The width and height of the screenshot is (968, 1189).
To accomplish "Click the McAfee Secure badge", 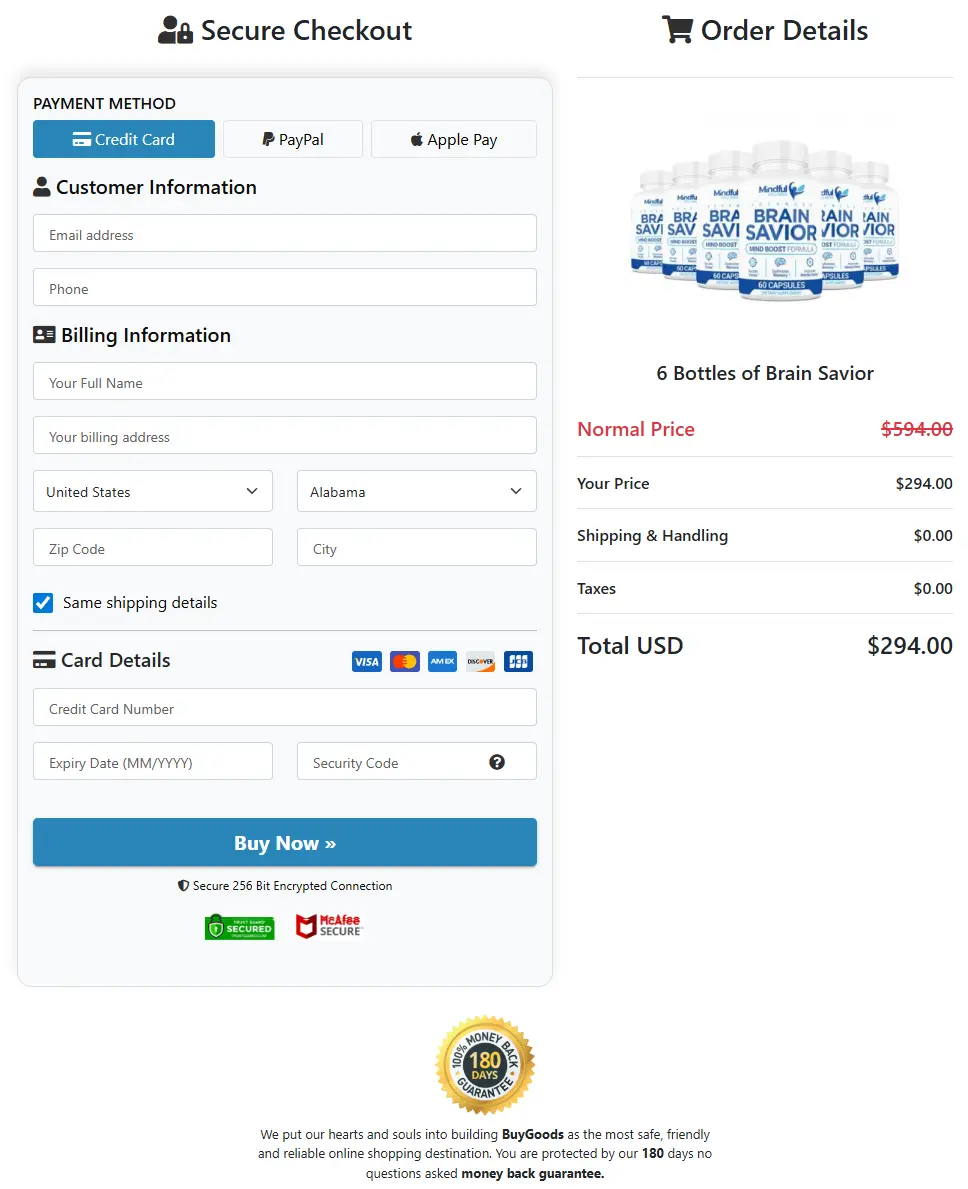I will pyautogui.click(x=329, y=925).
